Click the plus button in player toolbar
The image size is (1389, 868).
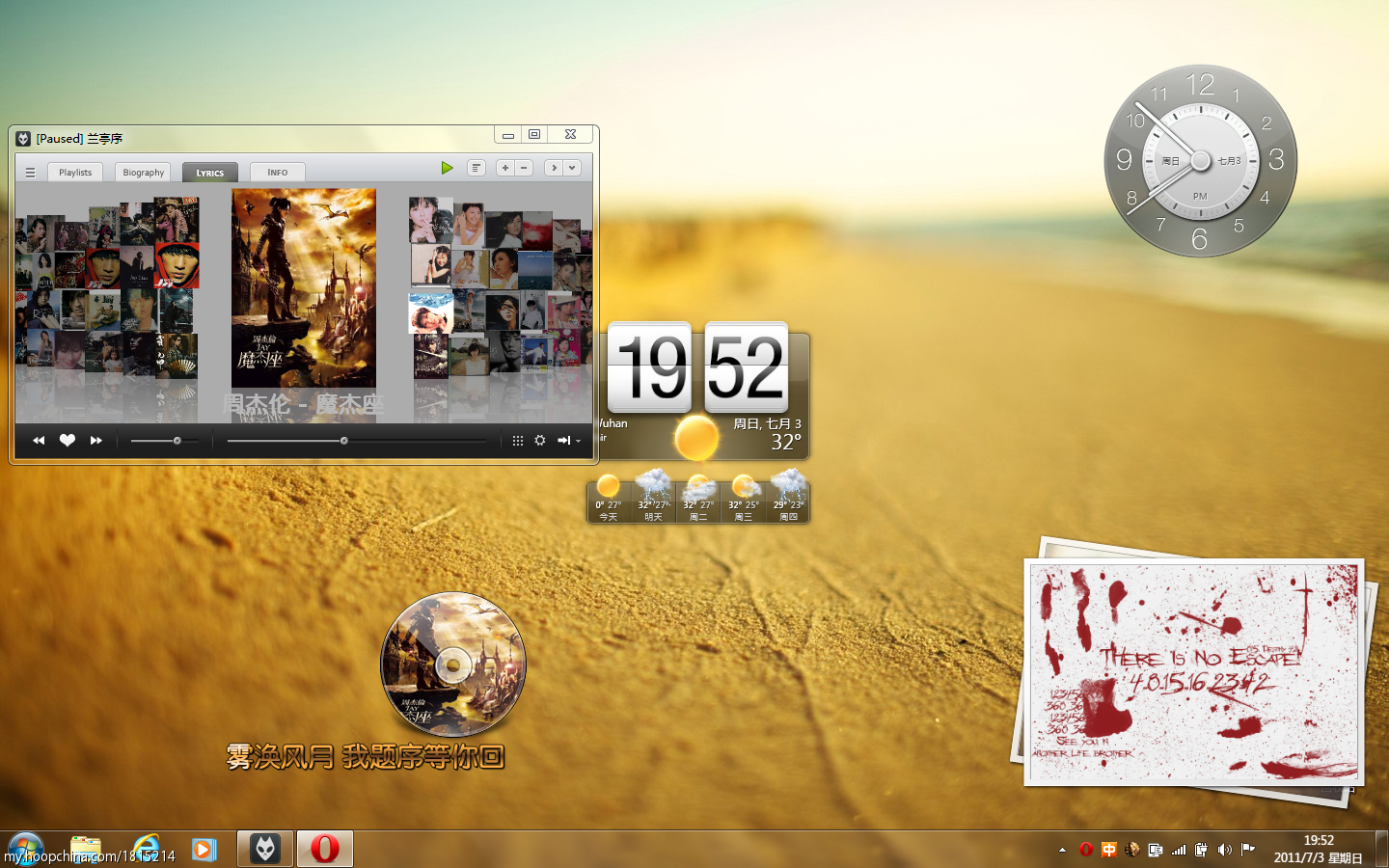(504, 168)
